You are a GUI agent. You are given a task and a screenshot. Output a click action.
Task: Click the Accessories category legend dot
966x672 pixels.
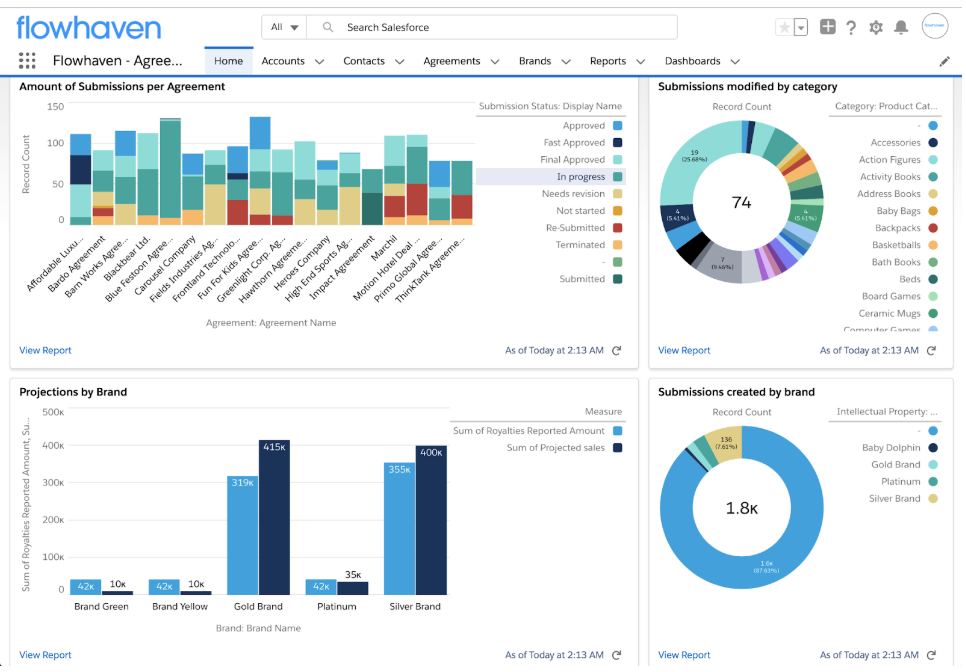[933, 143]
